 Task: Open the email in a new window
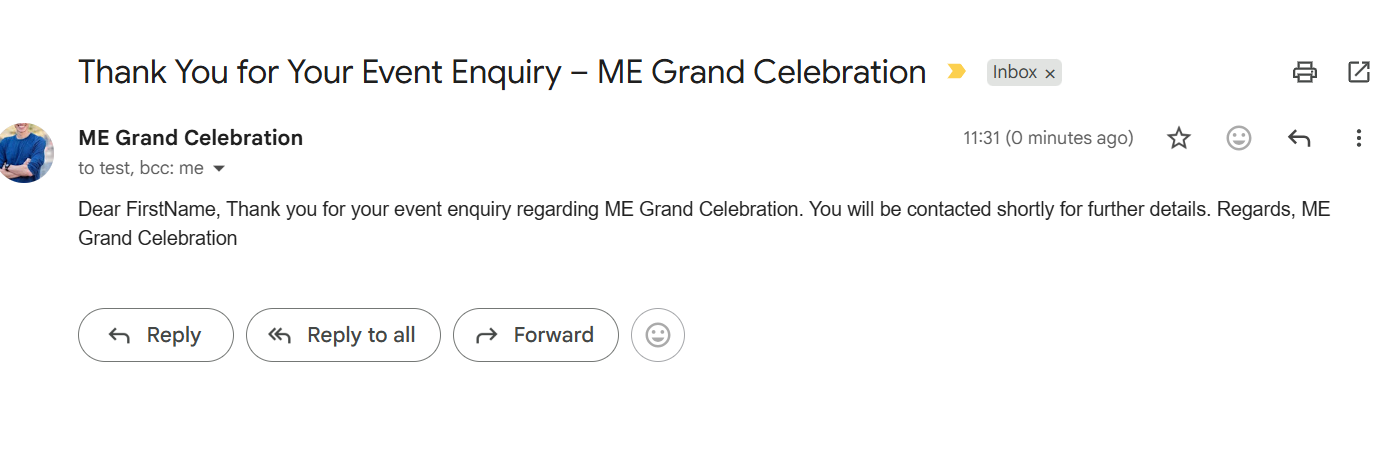pyautogui.click(x=1358, y=72)
